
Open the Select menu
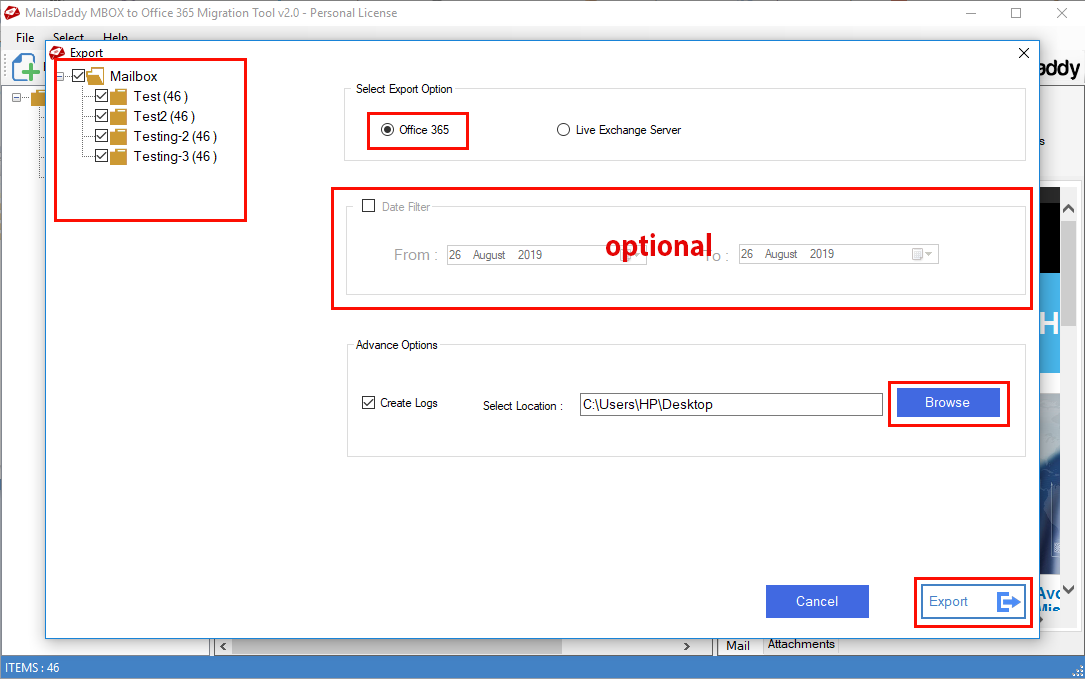[x=67, y=37]
